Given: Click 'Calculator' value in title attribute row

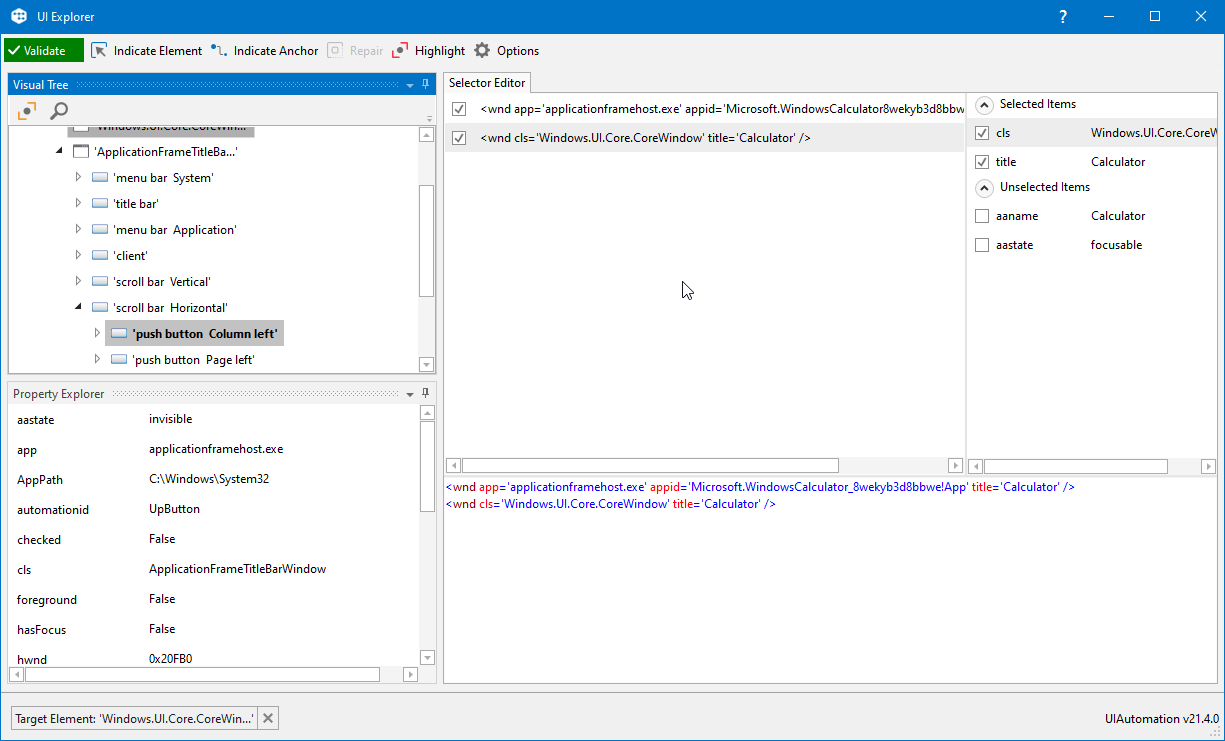Looking at the screenshot, I should tap(1118, 162).
